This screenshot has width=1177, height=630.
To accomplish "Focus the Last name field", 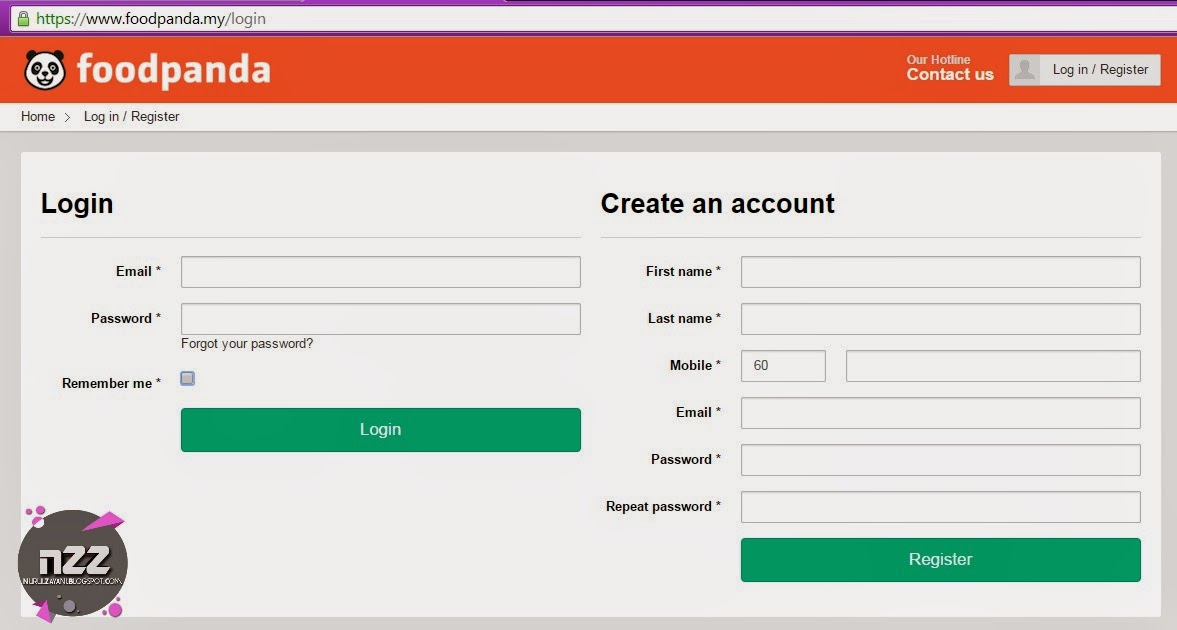I will (x=941, y=319).
